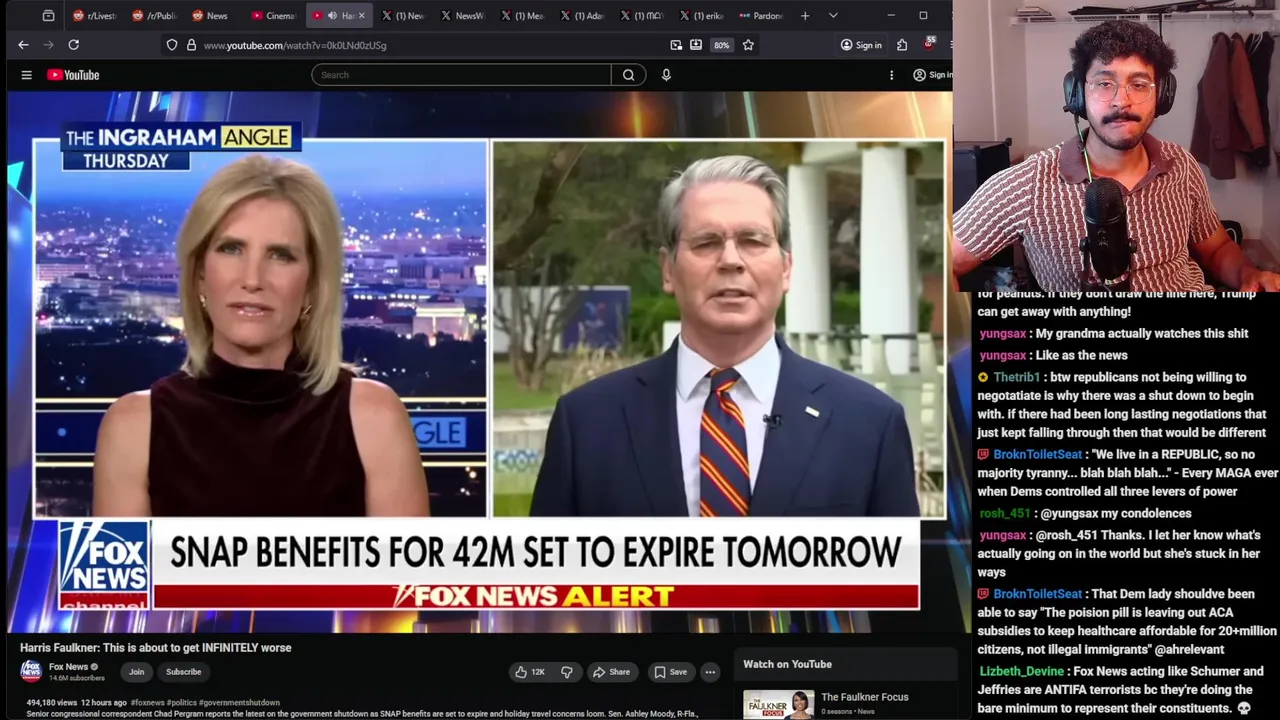This screenshot has height=720, width=1280.
Task: Open The Faulkner Focus title link
Action: (864, 697)
